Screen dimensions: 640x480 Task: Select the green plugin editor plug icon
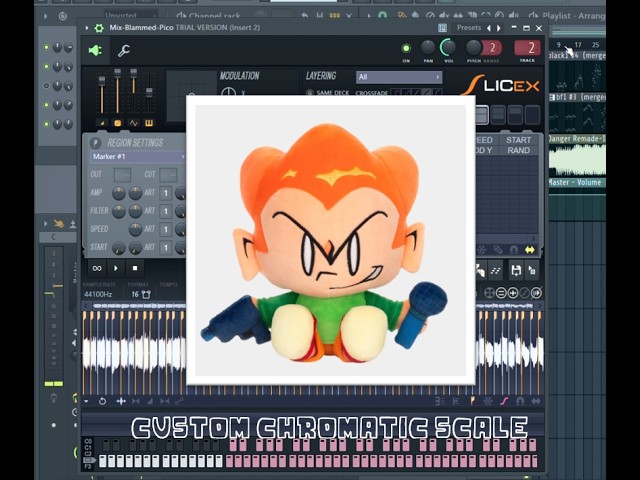point(96,51)
